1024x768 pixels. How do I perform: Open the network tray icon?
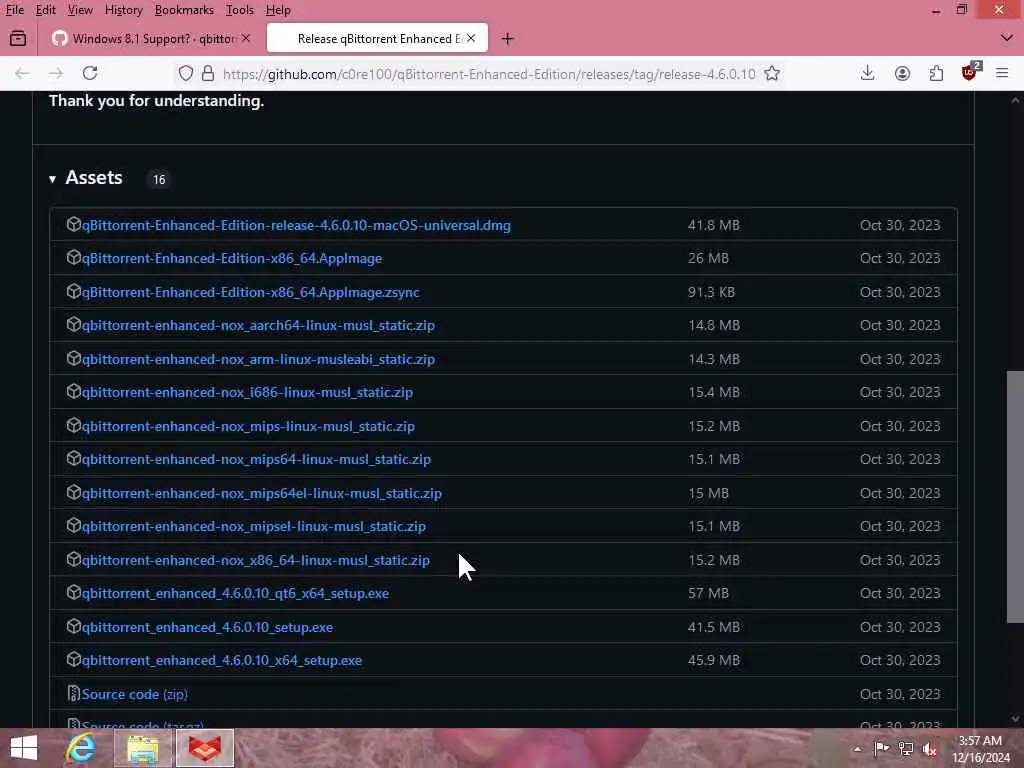coord(906,749)
